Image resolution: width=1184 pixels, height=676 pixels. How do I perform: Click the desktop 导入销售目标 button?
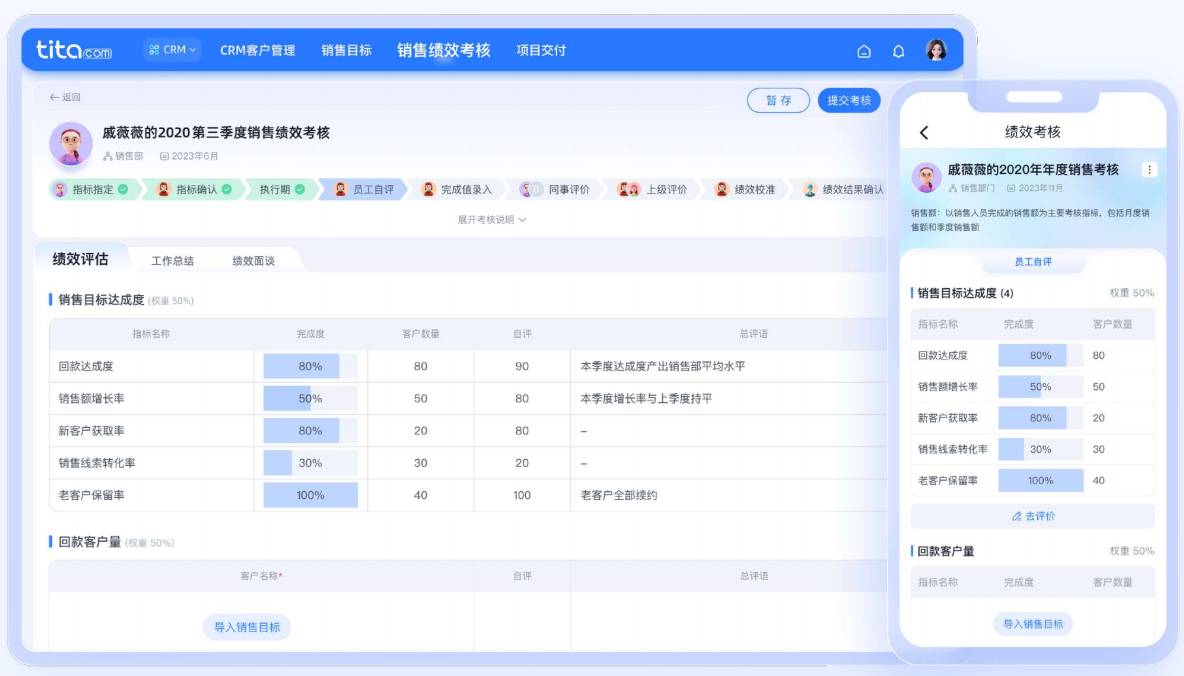pyautogui.click(x=247, y=627)
